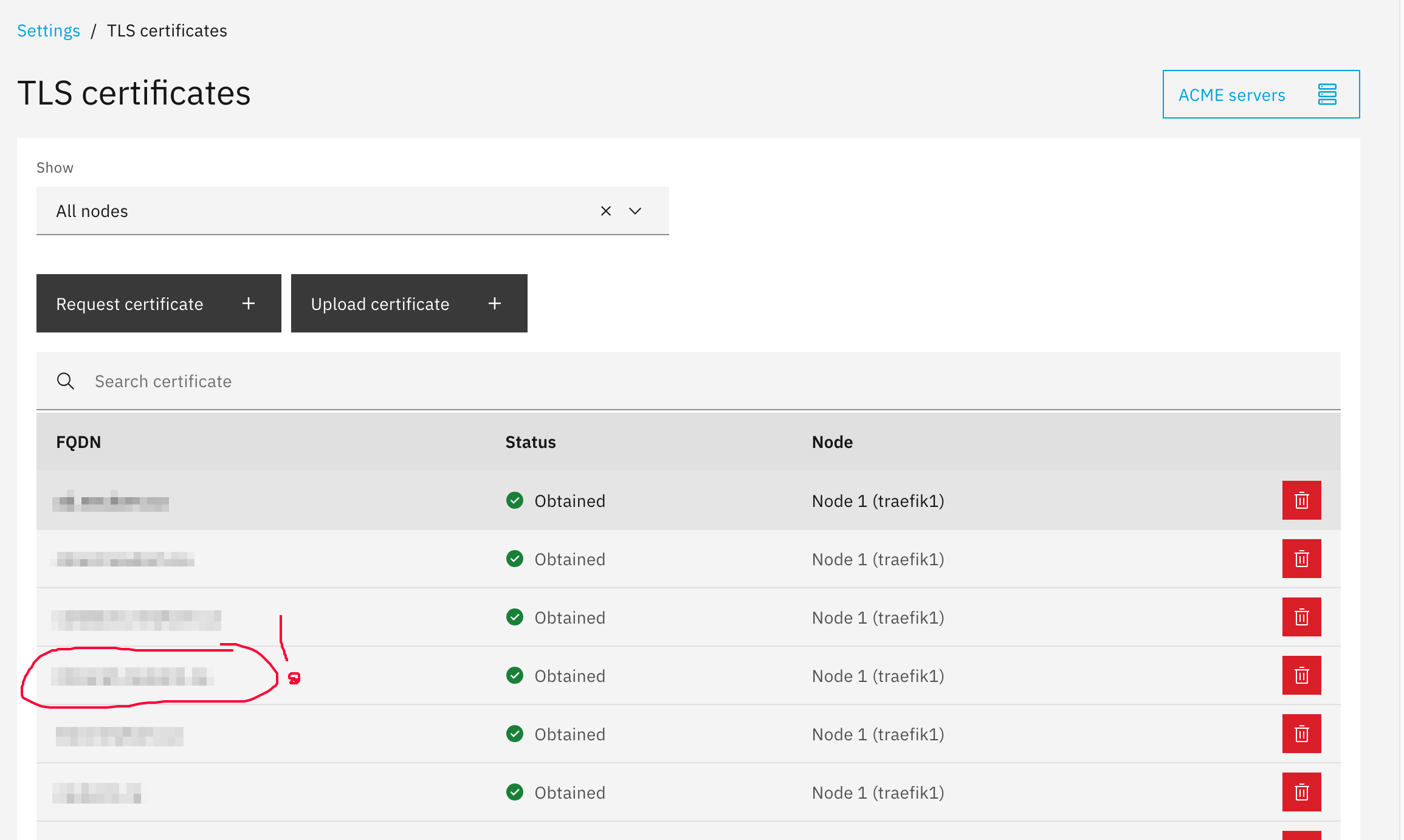Viewport: 1404px width, 840px height.
Task: Click trash icon on circled certificate row
Action: [x=1301, y=675]
